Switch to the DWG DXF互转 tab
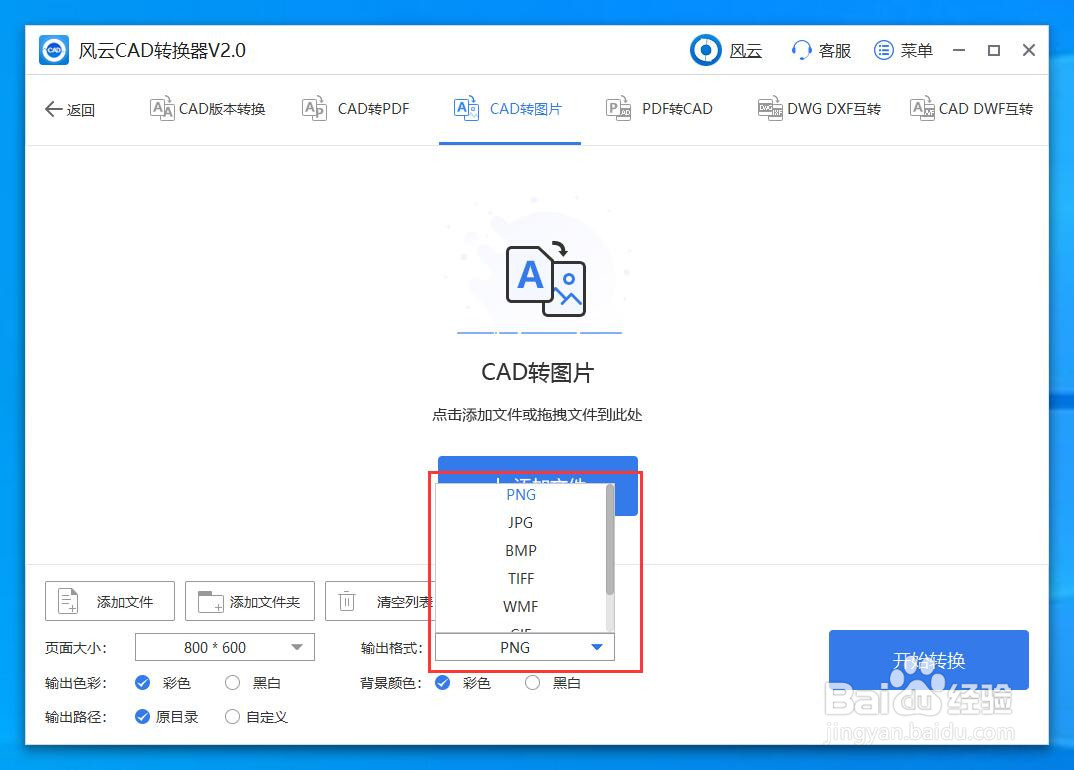Image resolution: width=1074 pixels, height=770 pixels. [x=820, y=109]
